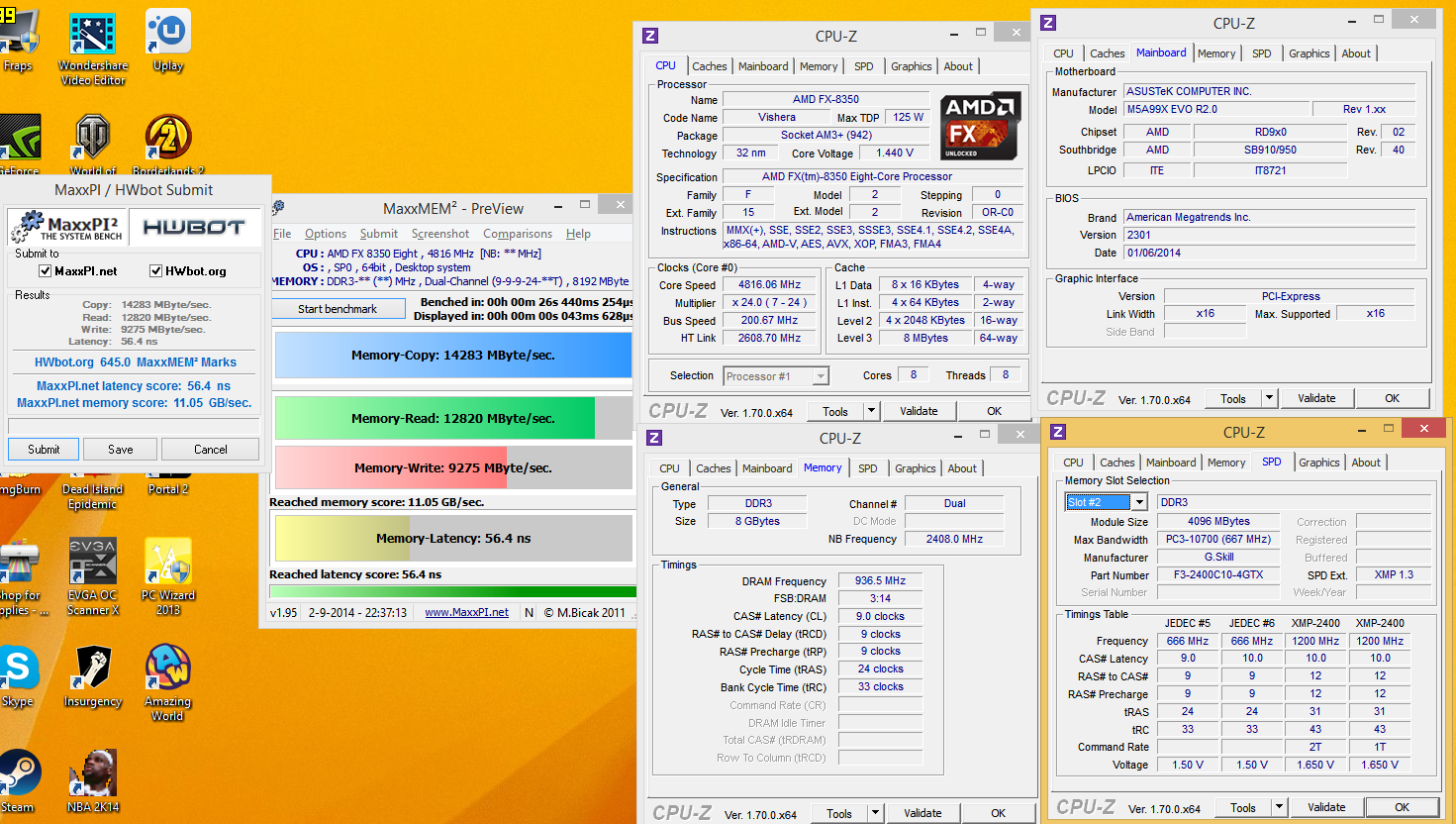Image resolution: width=1456 pixels, height=824 pixels.
Task: Open EVGA OC Scanner X icon
Action: coord(93,576)
